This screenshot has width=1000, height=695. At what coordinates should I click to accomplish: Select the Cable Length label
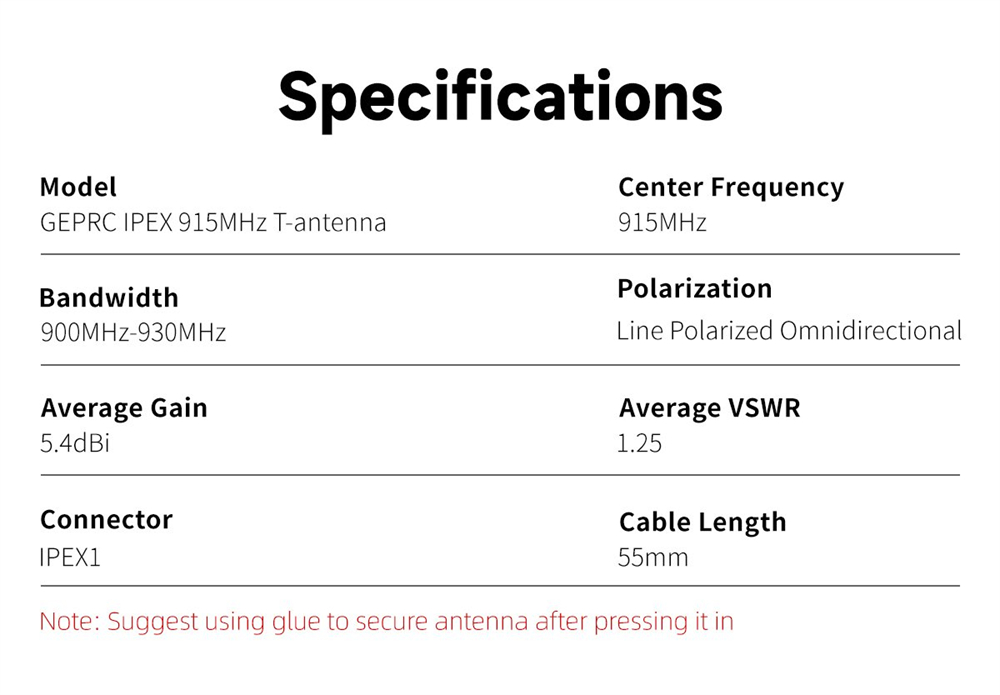pyautogui.click(x=702, y=522)
